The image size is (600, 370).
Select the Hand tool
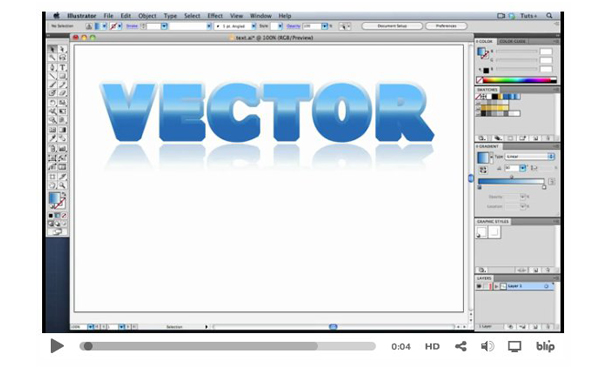pos(53,186)
